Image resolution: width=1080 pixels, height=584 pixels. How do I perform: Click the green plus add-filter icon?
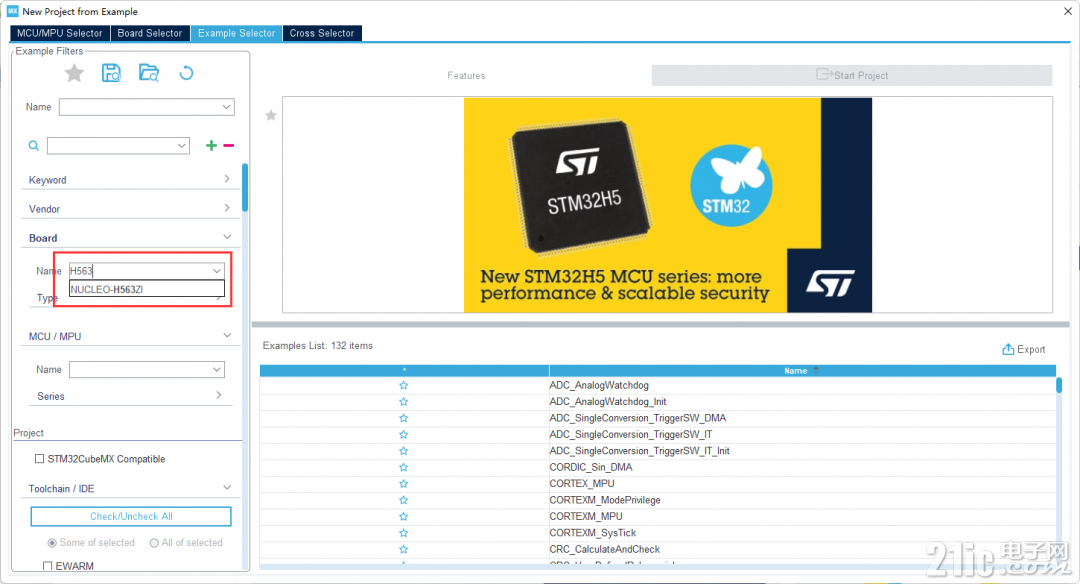211,145
